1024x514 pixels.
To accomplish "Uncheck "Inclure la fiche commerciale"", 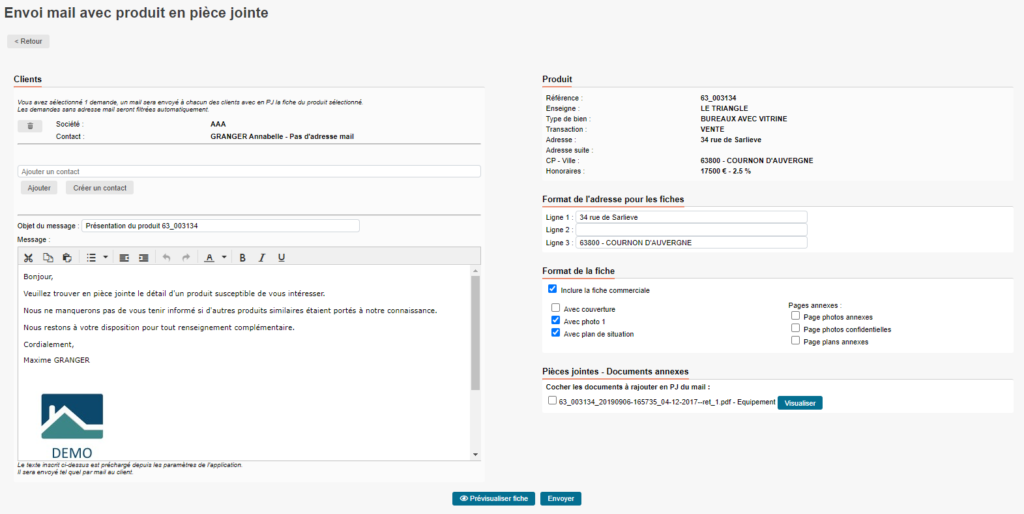I will tap(552, 289).
